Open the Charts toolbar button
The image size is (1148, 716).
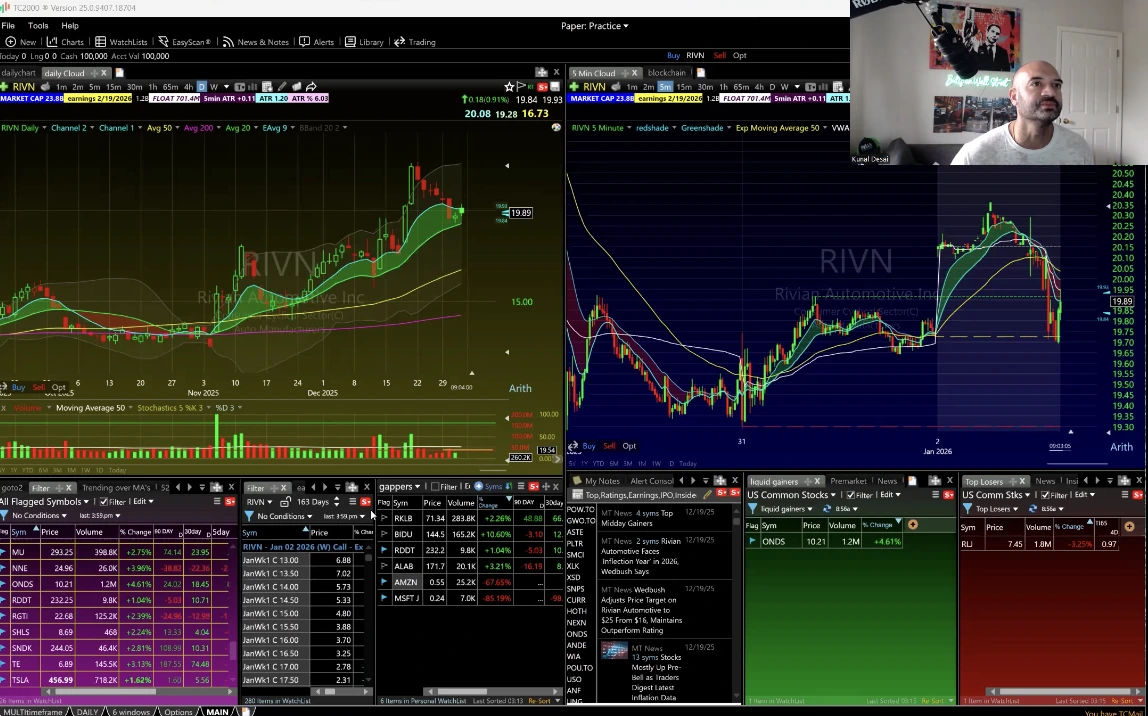65,42
